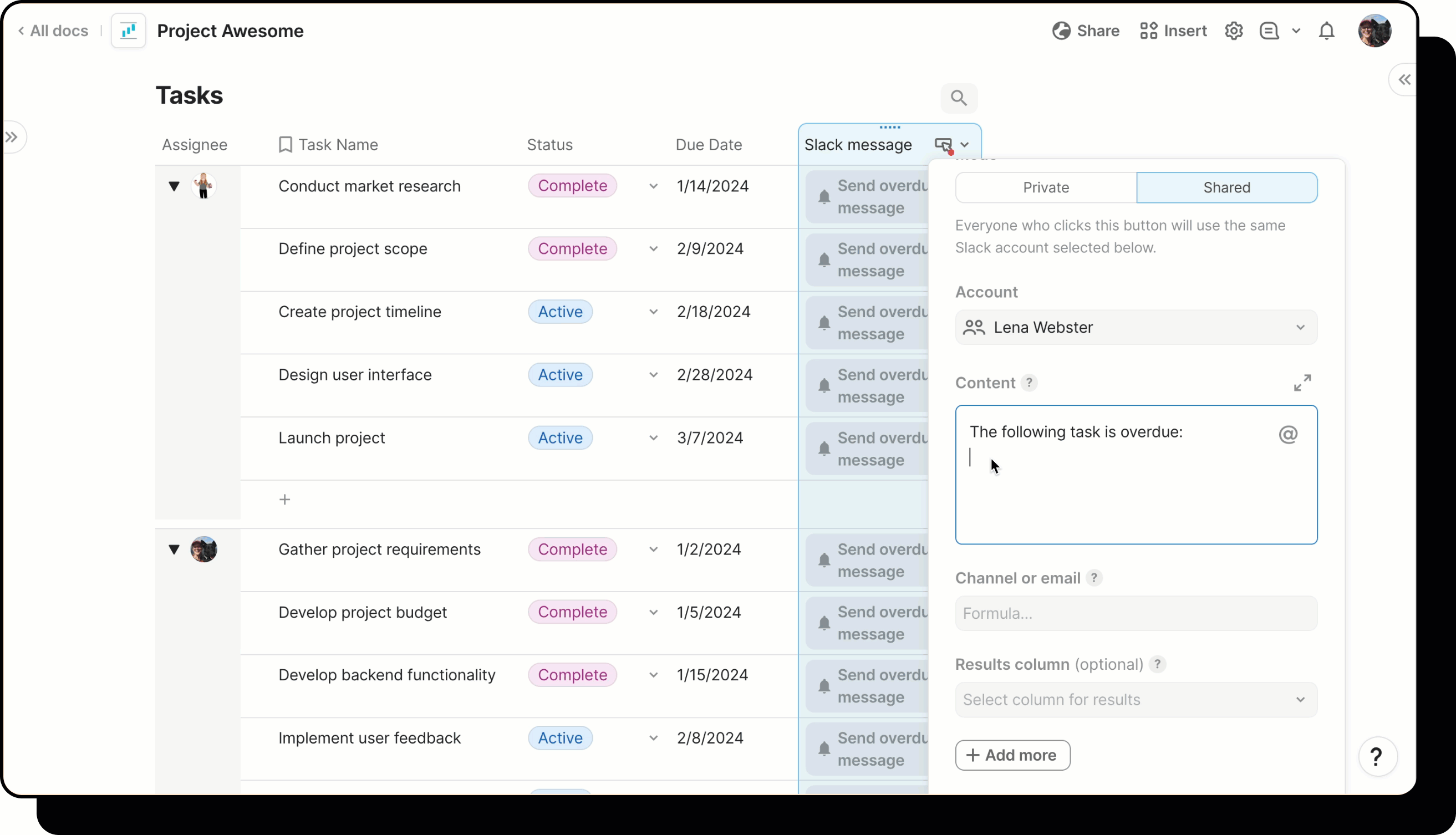This screenshot has width=1456, height=835.
Task: Open doc settings gear icon
Action: point(1234,31)
